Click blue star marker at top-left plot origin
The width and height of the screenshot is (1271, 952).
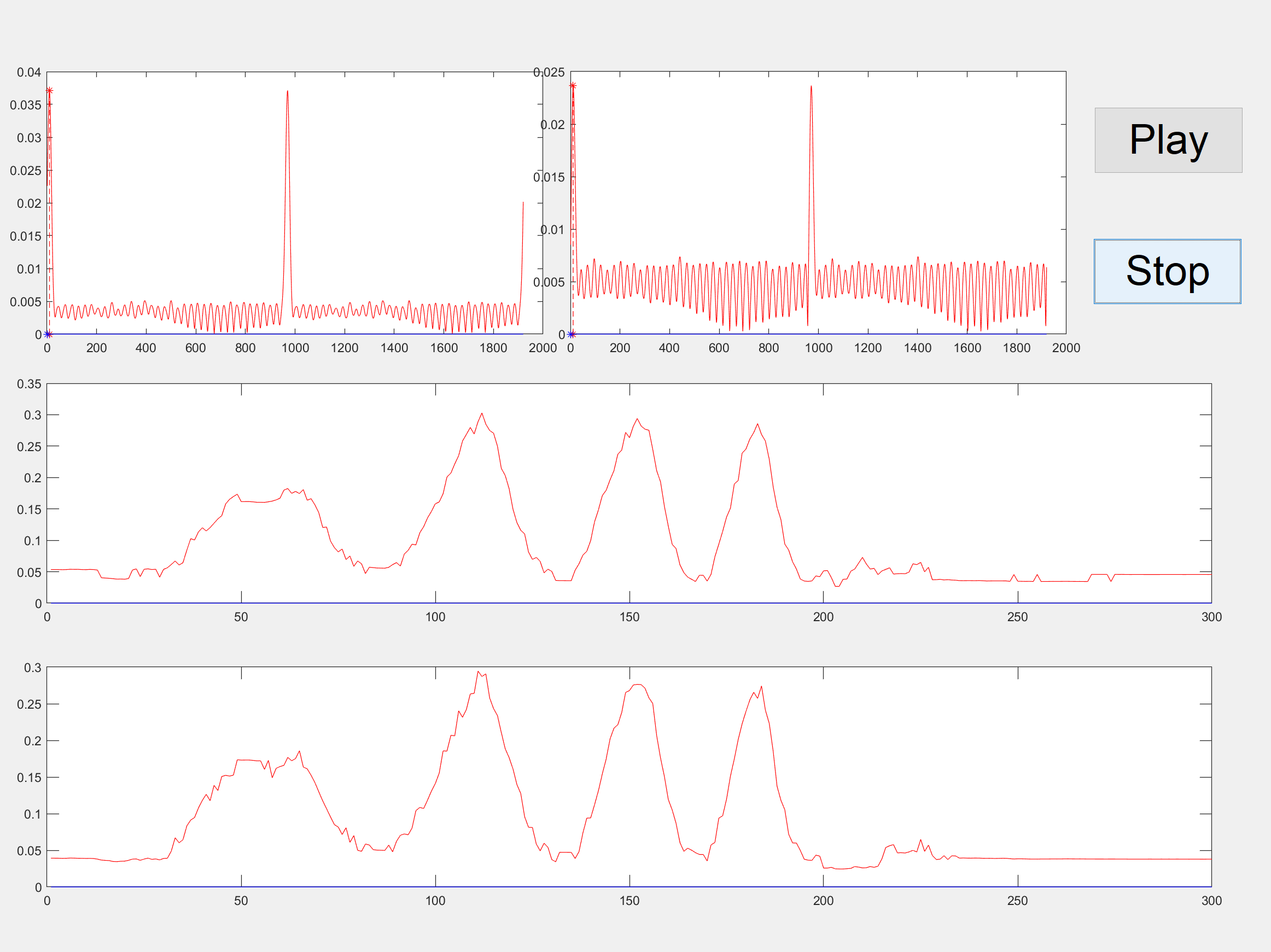tap(48, 335)
